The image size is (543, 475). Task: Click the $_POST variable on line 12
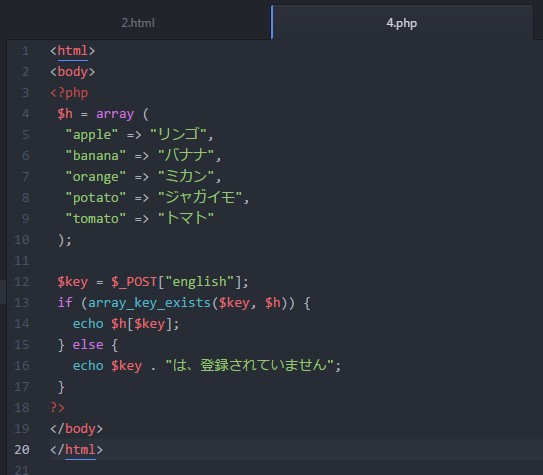click(134, 281)
